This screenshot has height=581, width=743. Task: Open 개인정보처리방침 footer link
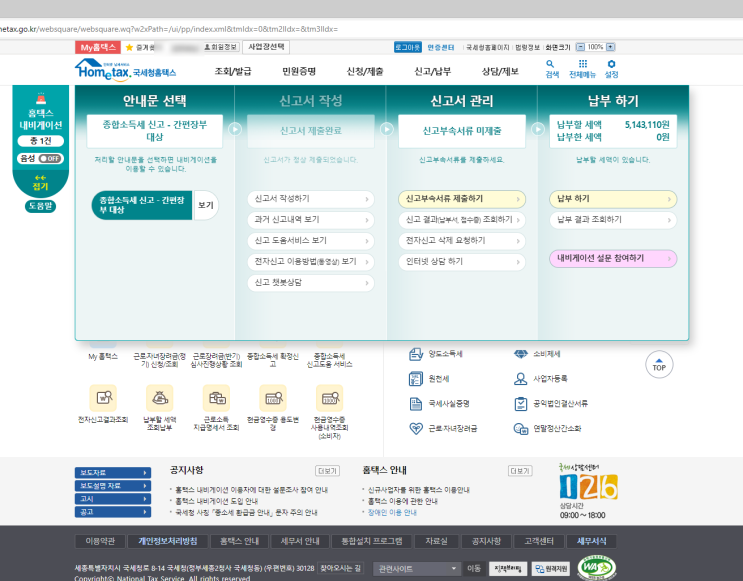[x=168, y=541]
